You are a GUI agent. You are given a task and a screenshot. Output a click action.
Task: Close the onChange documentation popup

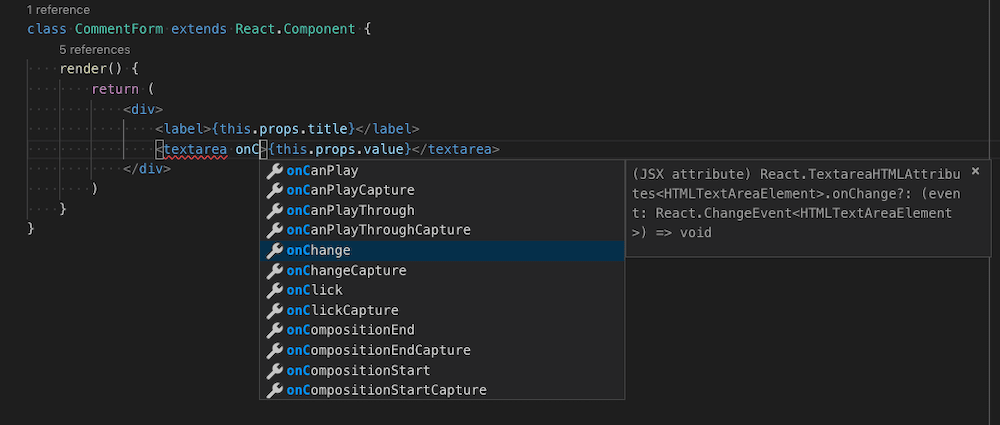pyautogui.click(x=975, y=171)
